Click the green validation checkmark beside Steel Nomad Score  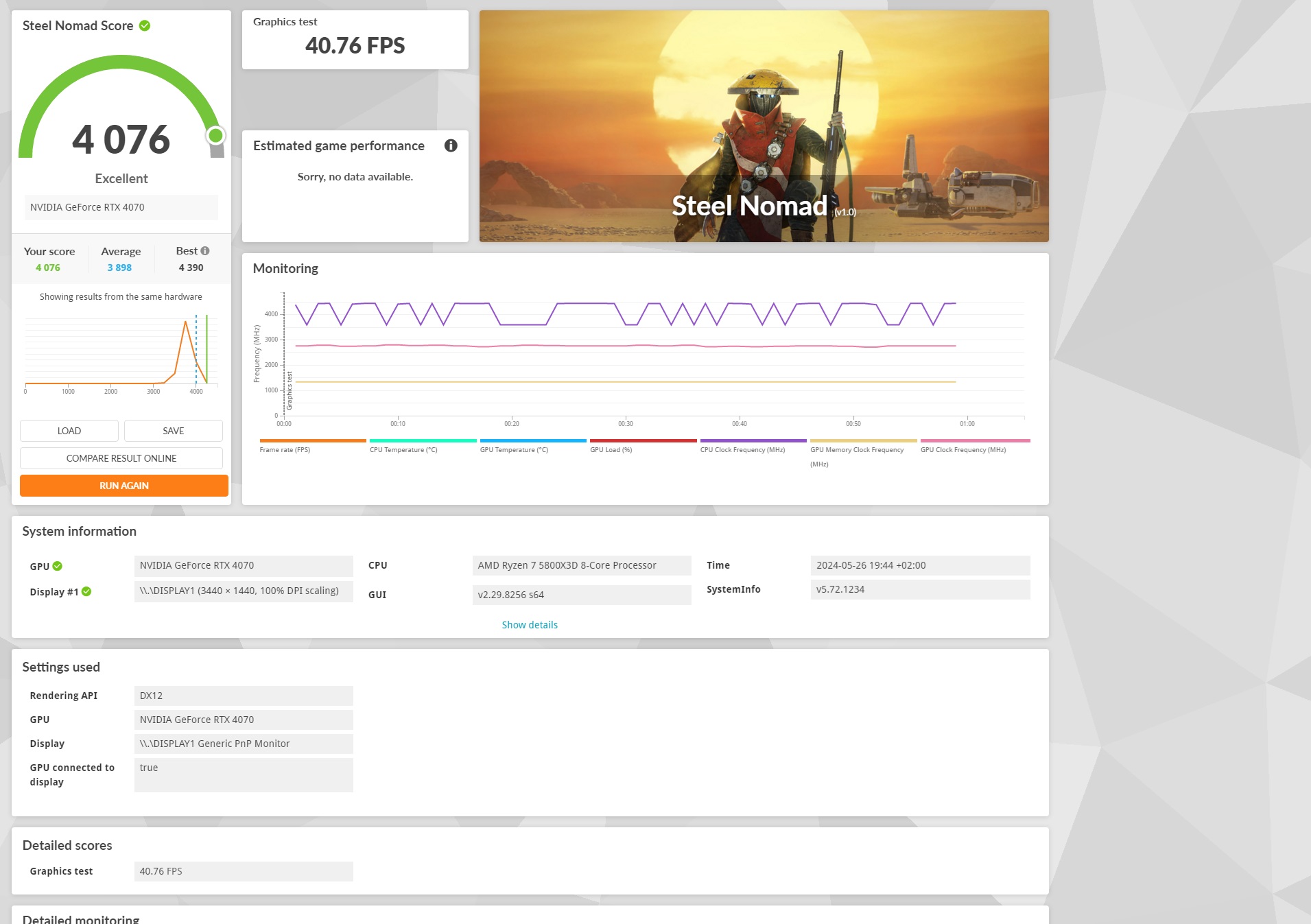coord(145,25)
